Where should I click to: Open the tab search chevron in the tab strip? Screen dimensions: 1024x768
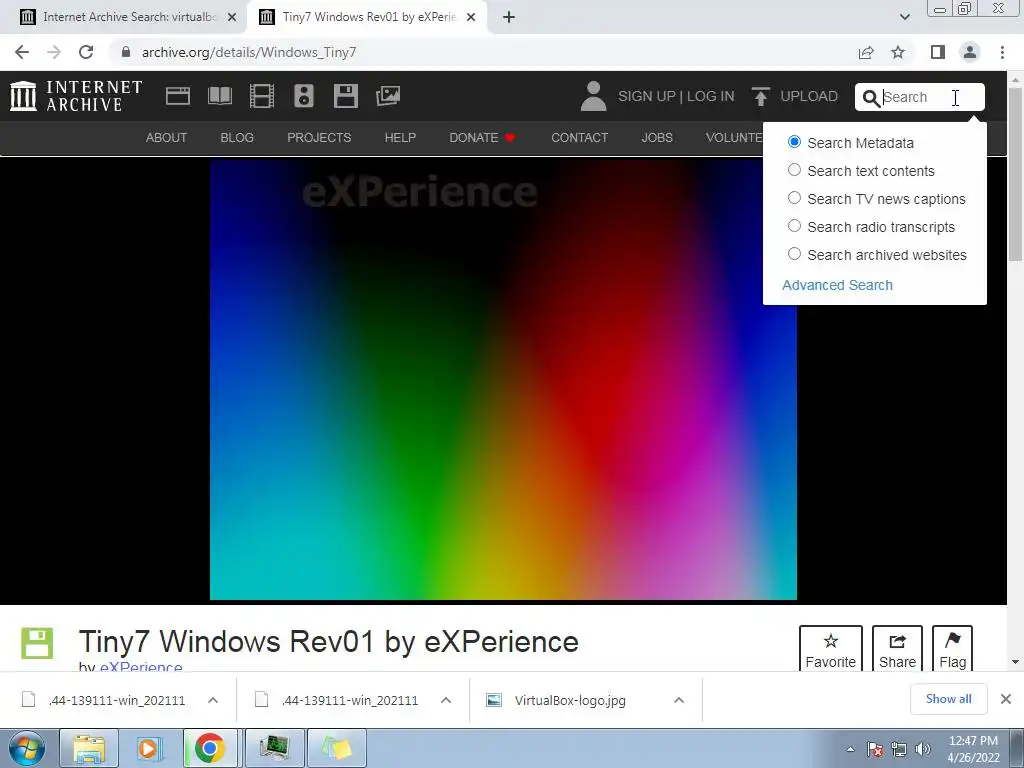click(x=904, y=17)
